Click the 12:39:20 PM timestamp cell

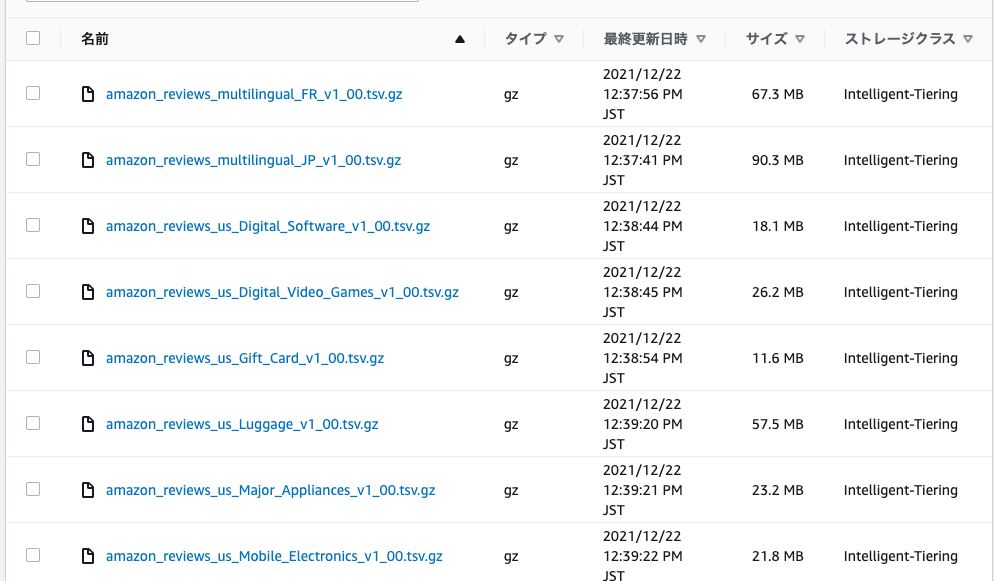click(642, 424)
